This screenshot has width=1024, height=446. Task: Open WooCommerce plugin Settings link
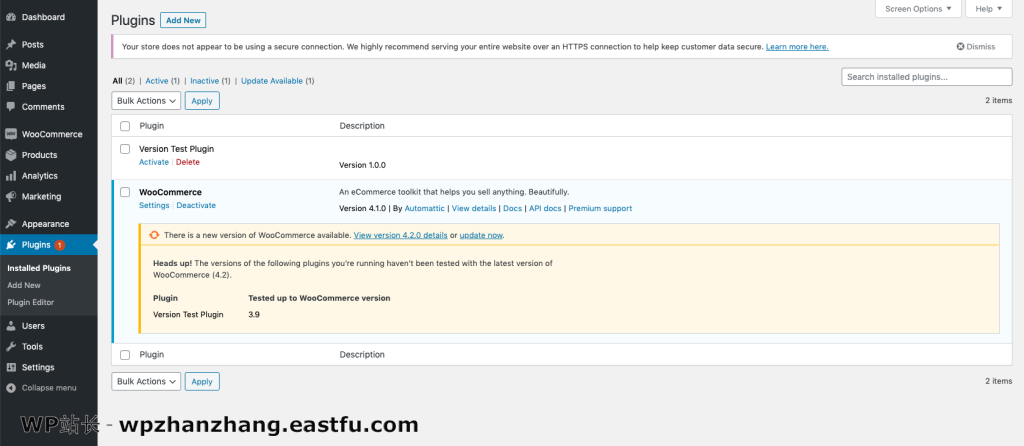(x=154, y=205)
